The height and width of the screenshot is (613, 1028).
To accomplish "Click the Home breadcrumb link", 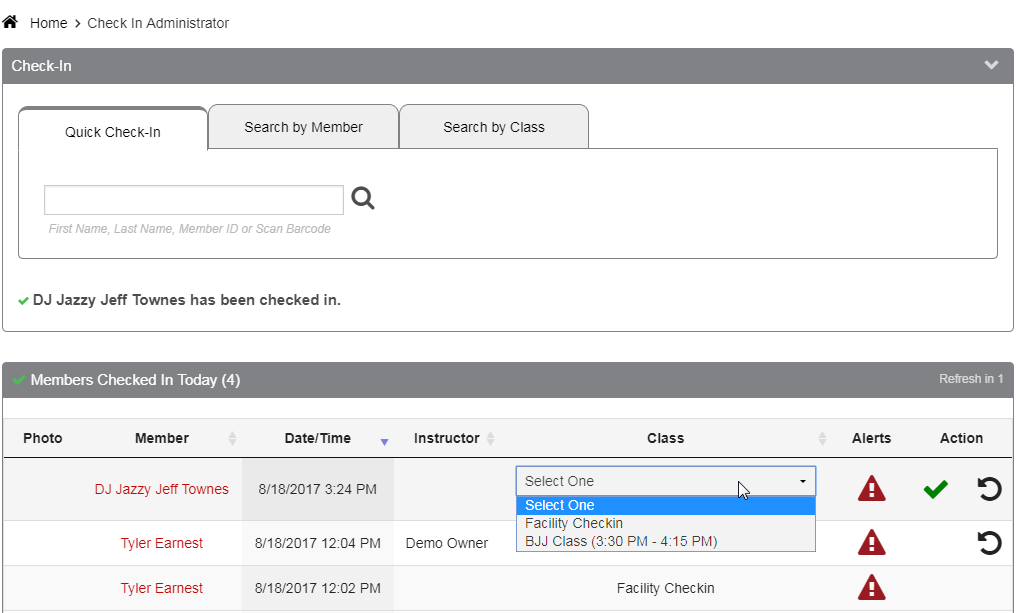I will (x=49, y=23).
